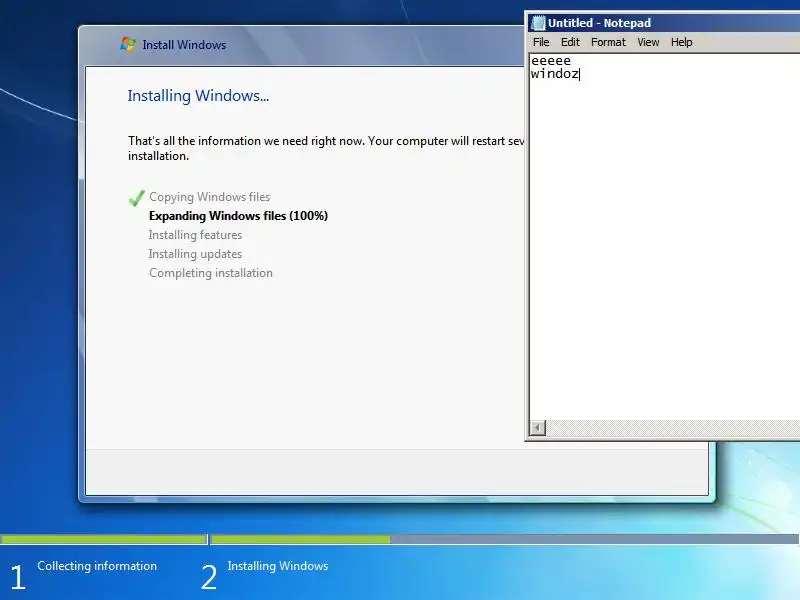Click the 'That's all the information' paragraph
The height and width of the screenshot is (600, 800).
click(x=326, y=148)
